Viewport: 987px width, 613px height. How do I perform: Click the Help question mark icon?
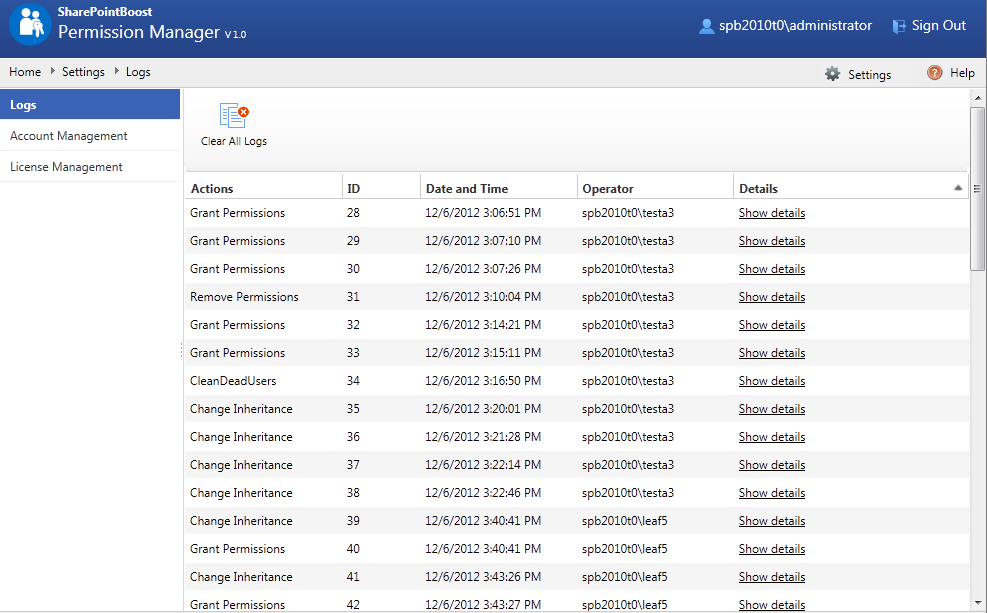coord(935,73)
